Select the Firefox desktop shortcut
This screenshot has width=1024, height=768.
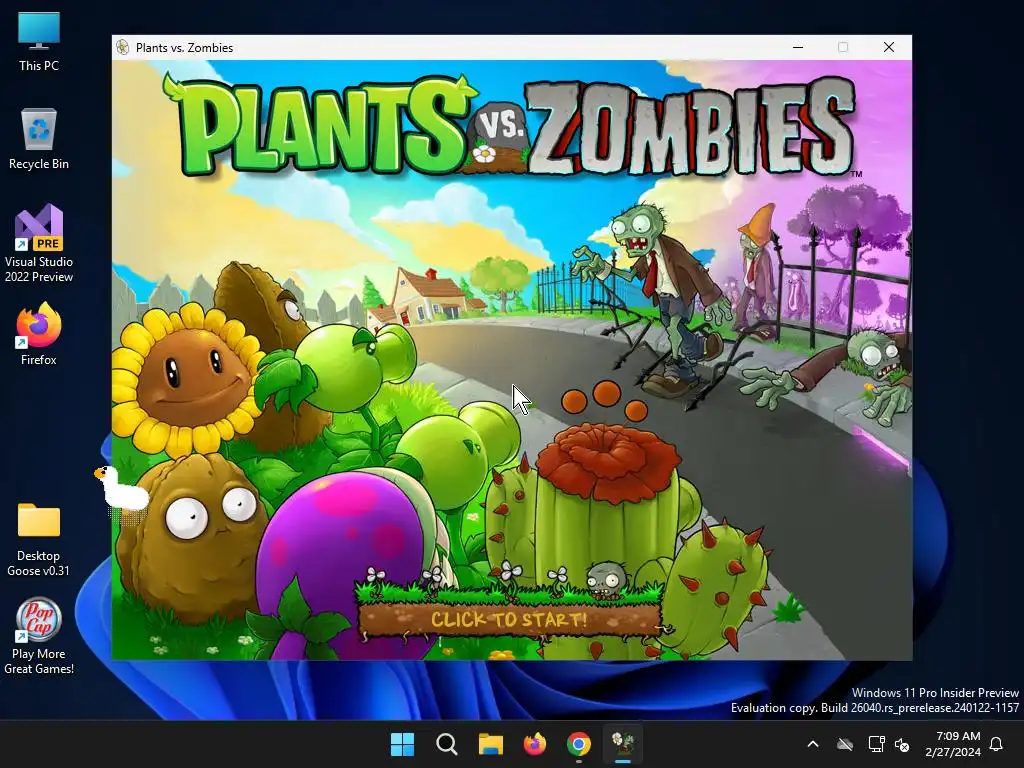point(39,334)
